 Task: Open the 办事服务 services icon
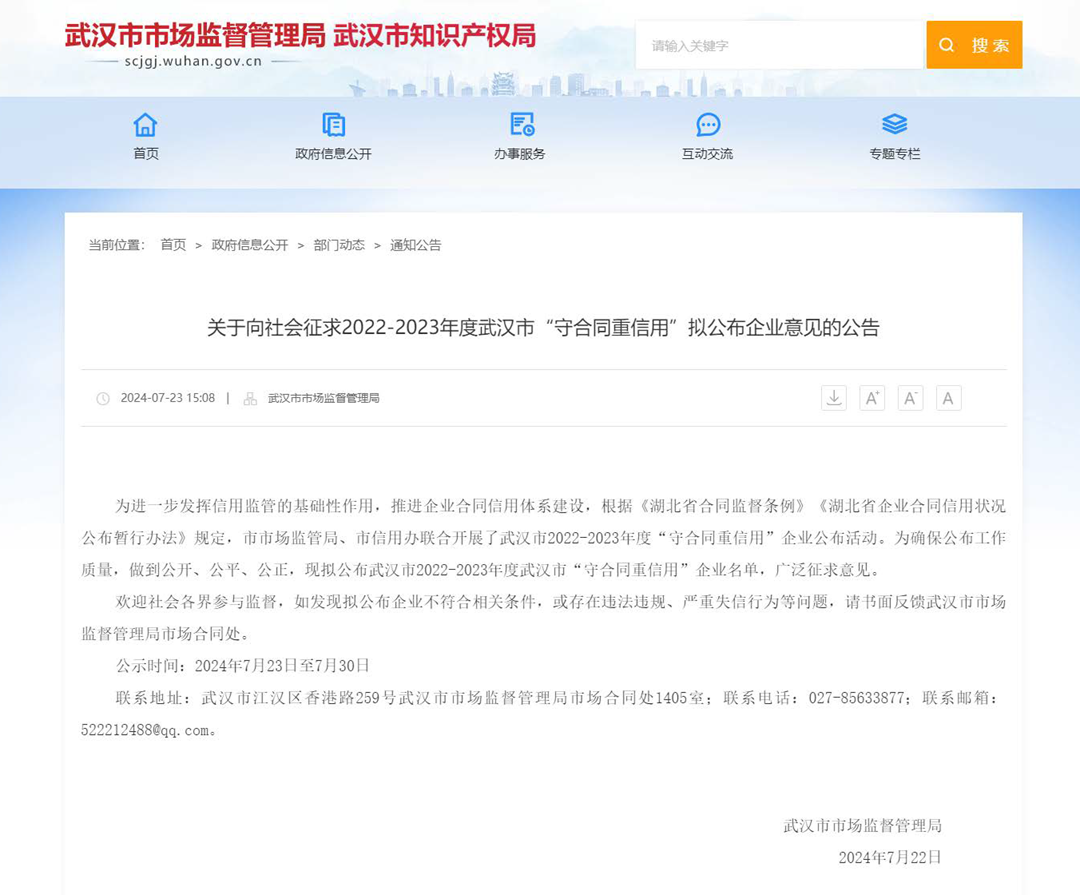click(x=520, y=125)
